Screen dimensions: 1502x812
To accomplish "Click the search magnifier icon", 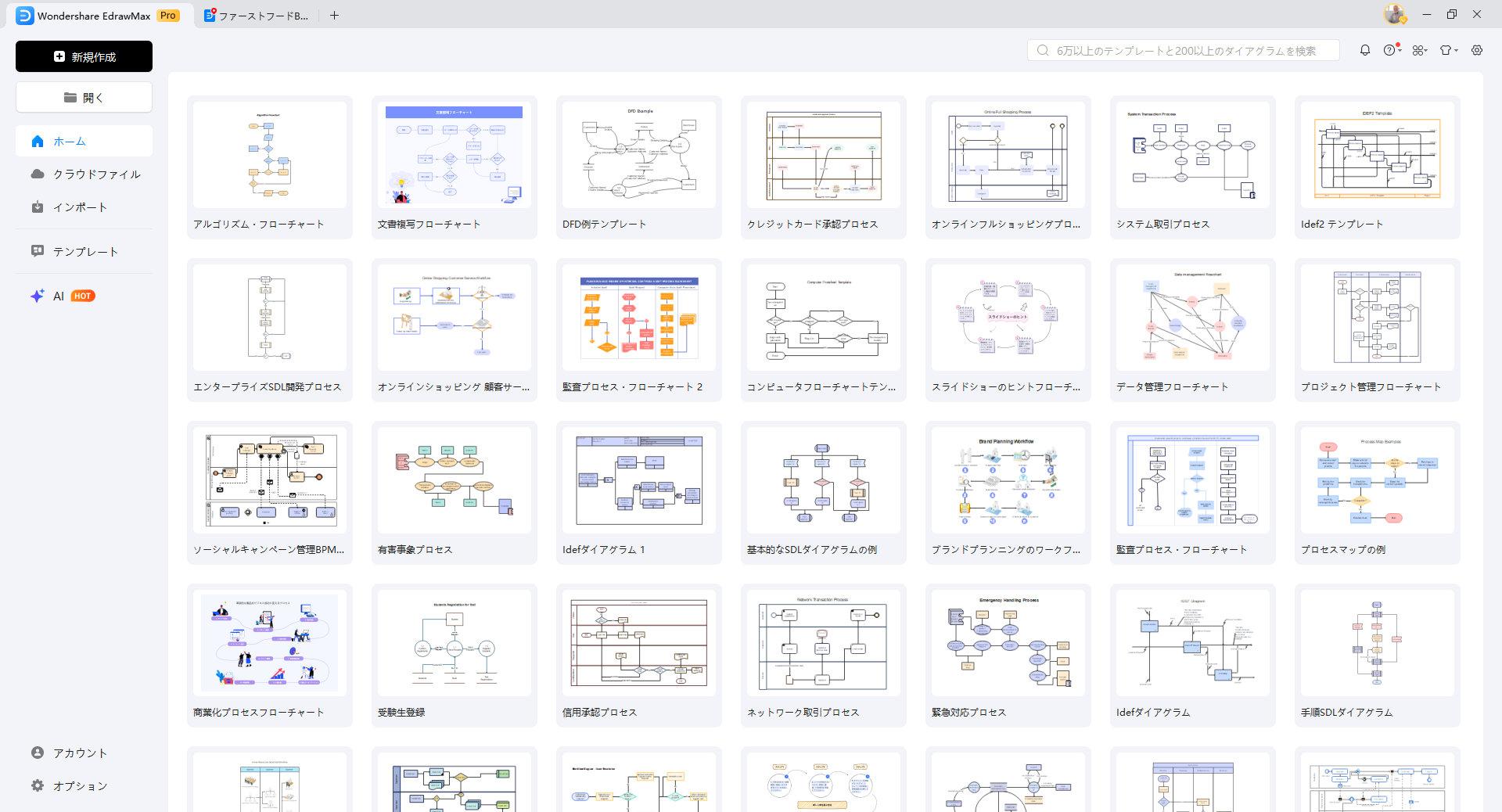I will click(x=1043, y=51).
